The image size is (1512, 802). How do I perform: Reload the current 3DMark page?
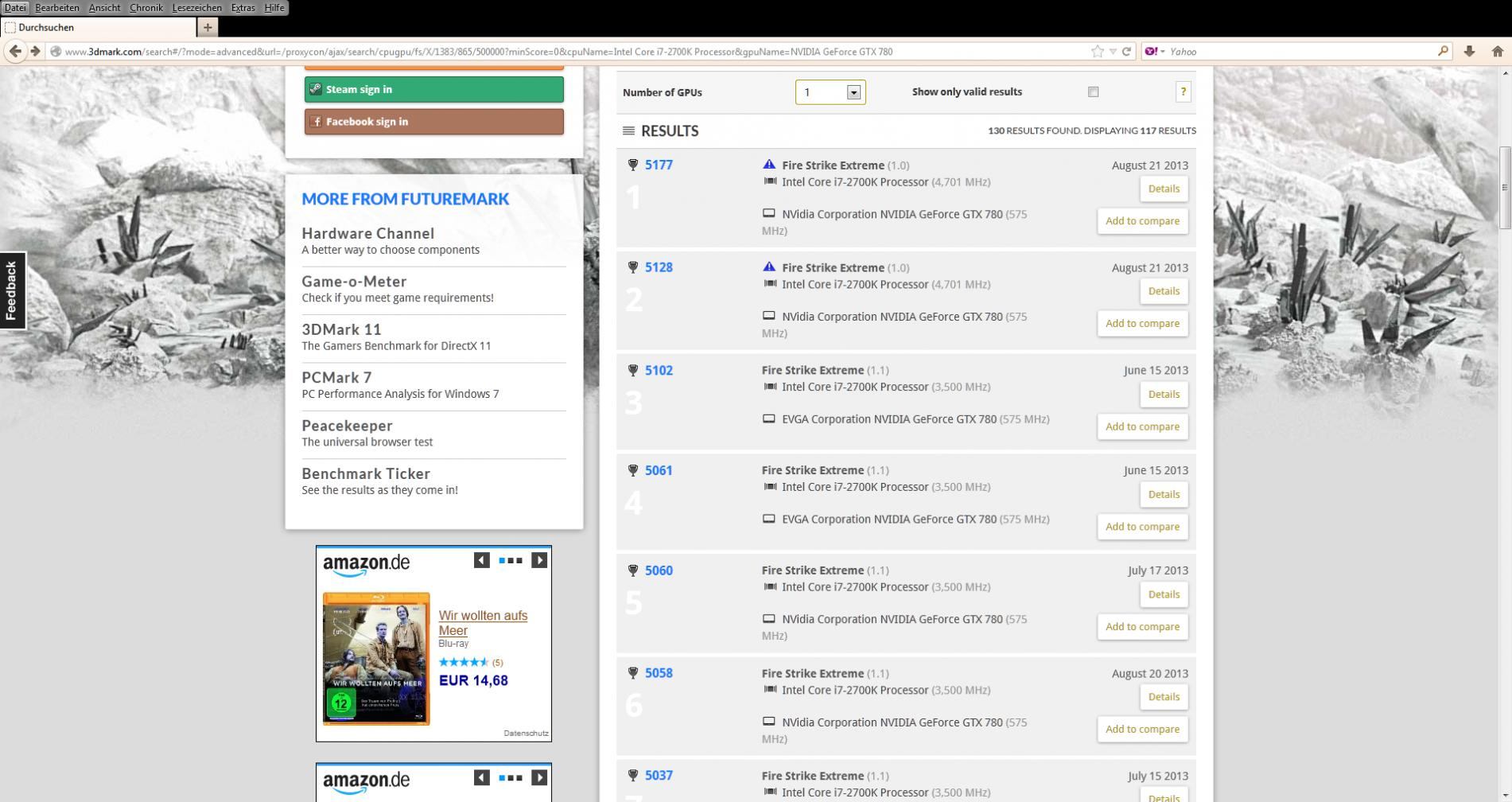coord(1126,52)
